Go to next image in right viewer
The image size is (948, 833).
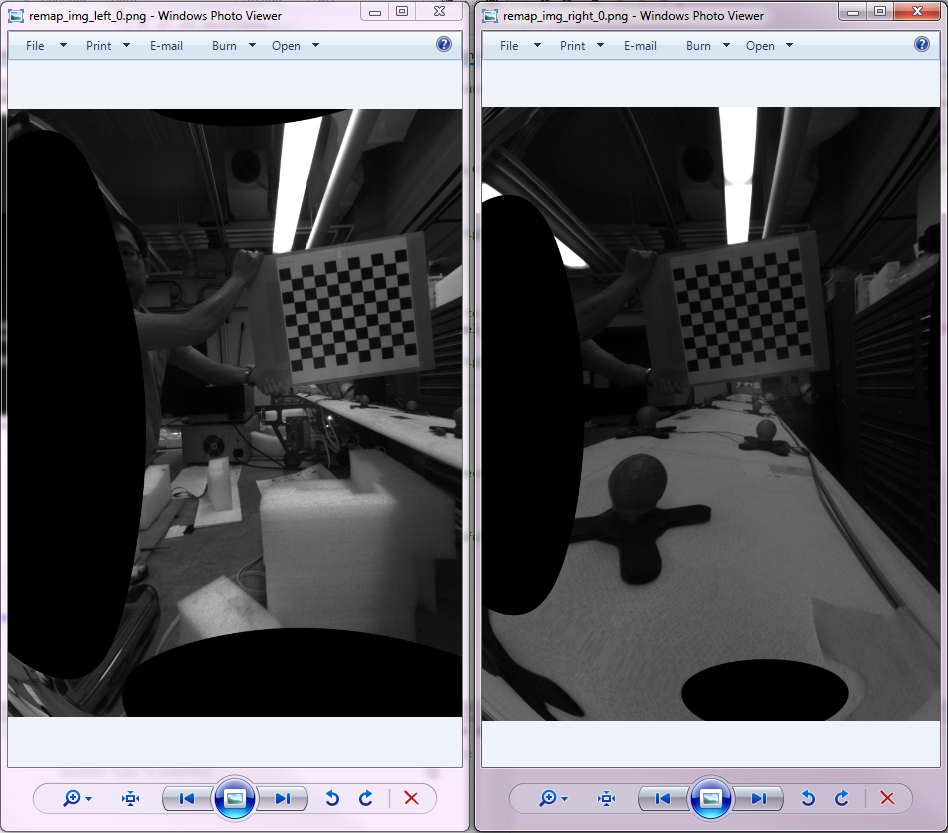[x=759, y=799]
